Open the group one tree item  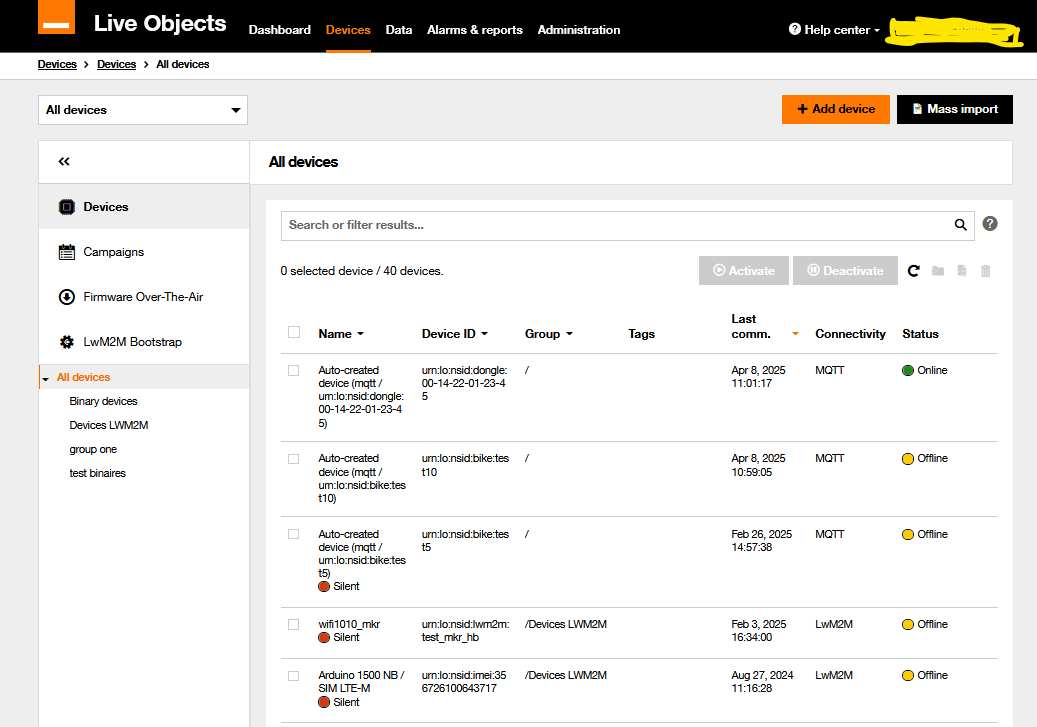click(93, 449)
